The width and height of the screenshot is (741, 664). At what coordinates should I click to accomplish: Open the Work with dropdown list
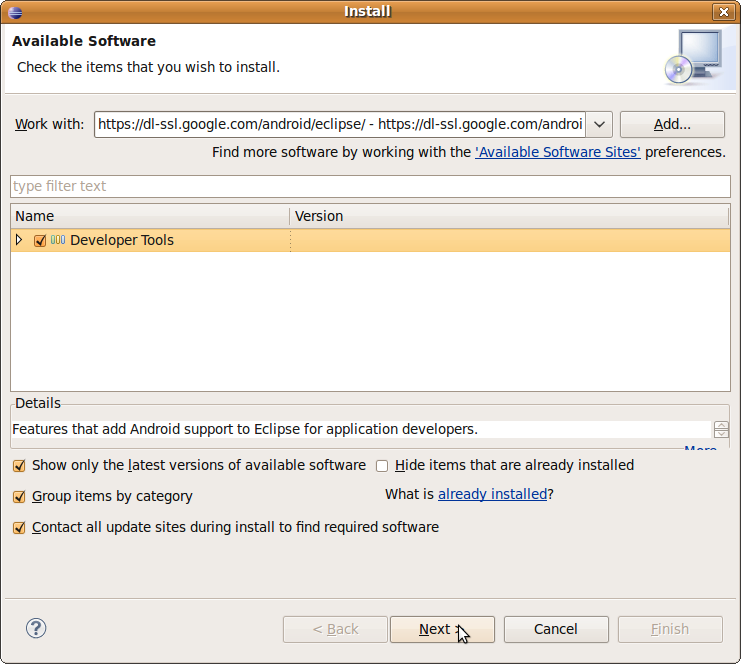coord(599,125)
